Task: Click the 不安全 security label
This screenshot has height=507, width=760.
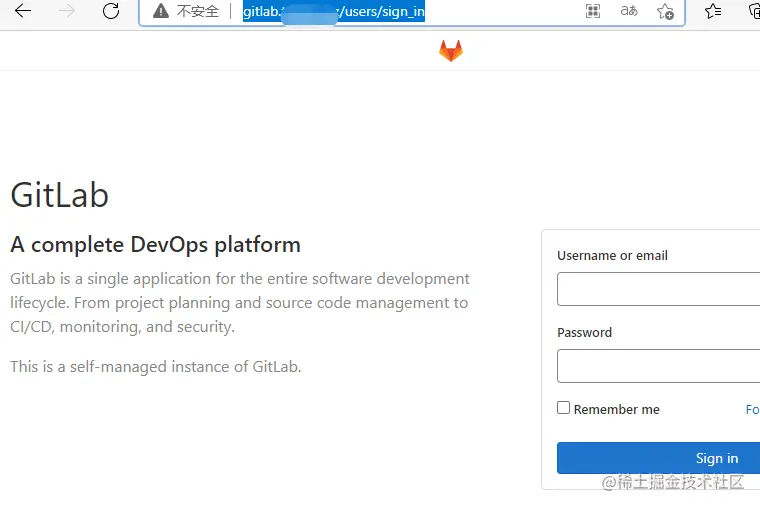Action: [198, 11]
